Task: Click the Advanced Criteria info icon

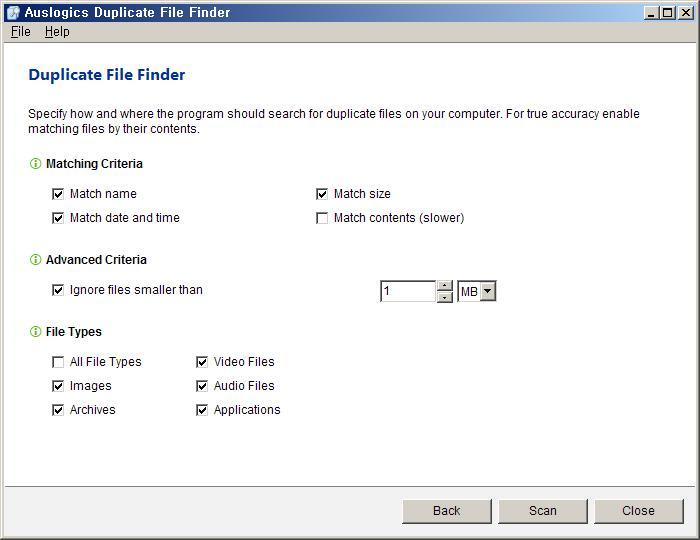Action: tap(35, 260)
